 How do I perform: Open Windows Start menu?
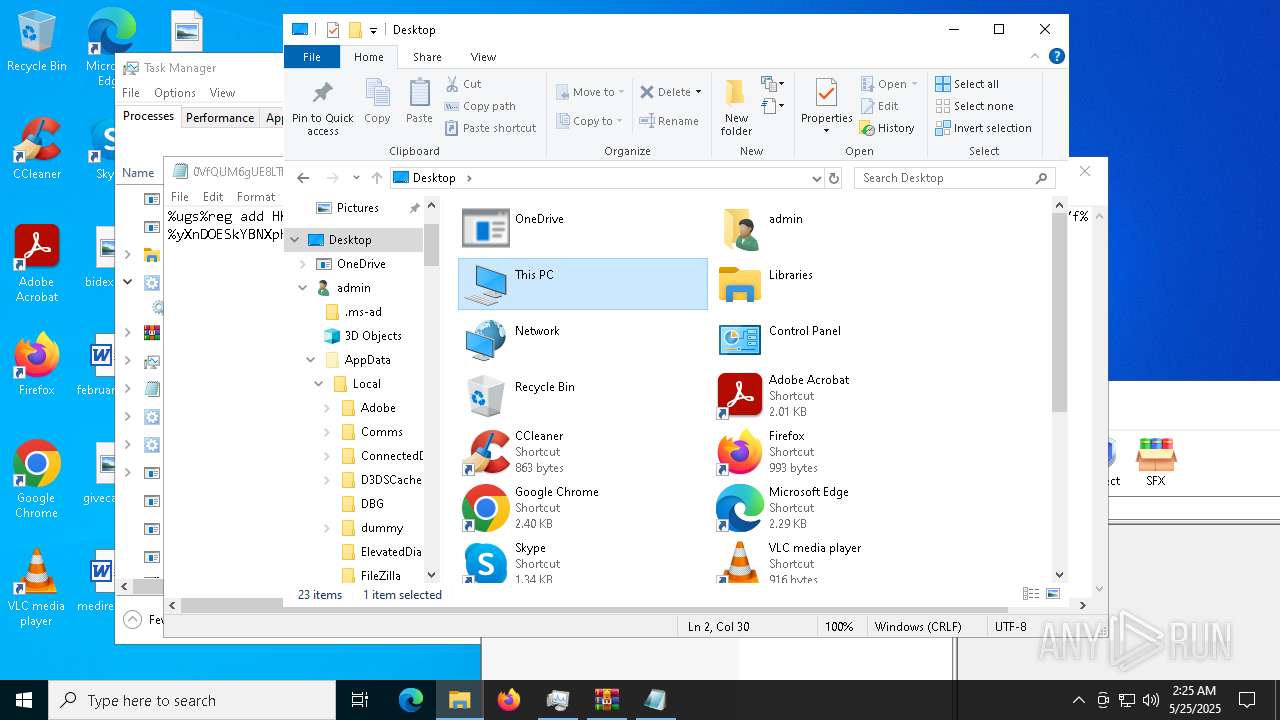point(24,700)
